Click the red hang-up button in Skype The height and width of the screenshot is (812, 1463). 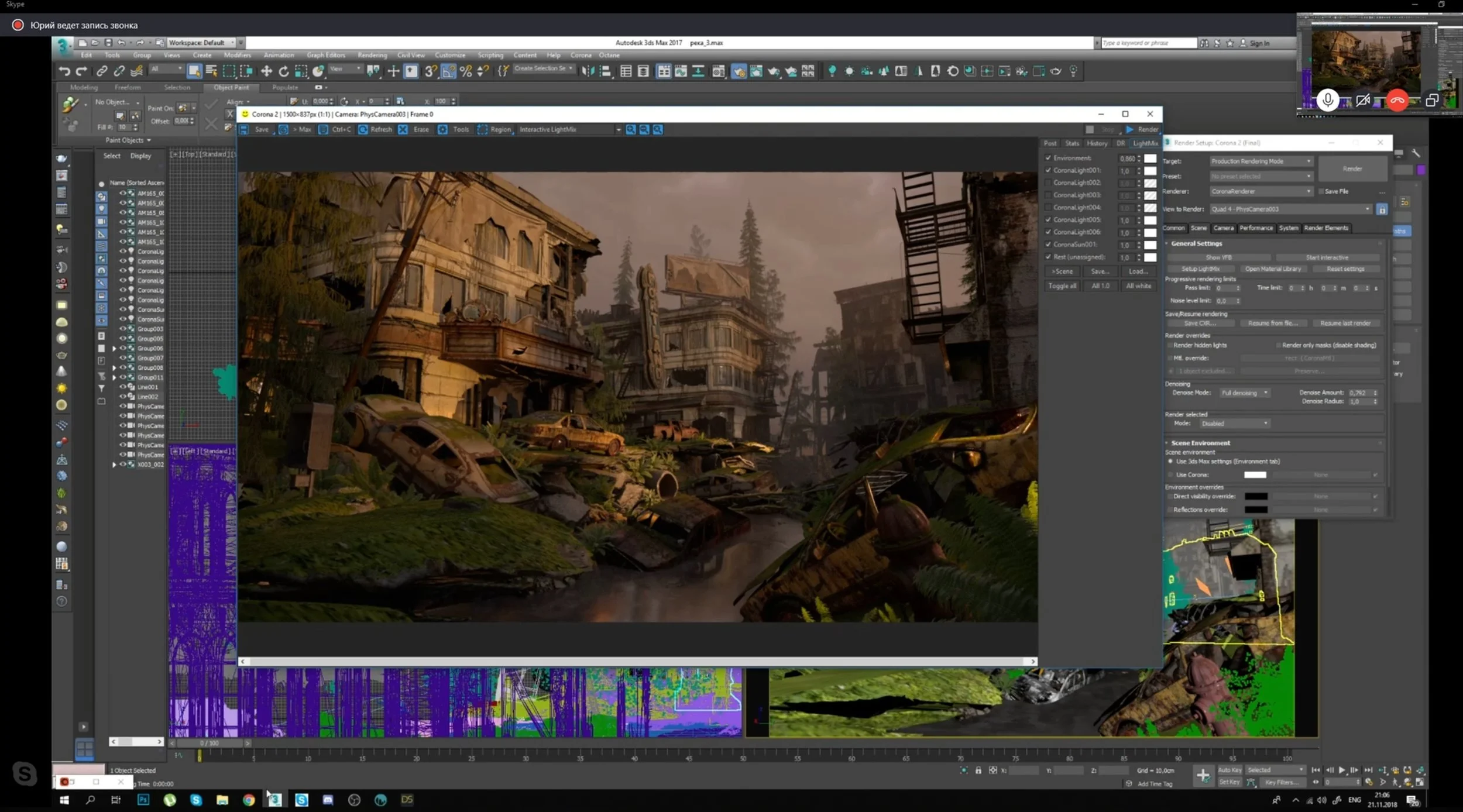(x=1397, y=100)
